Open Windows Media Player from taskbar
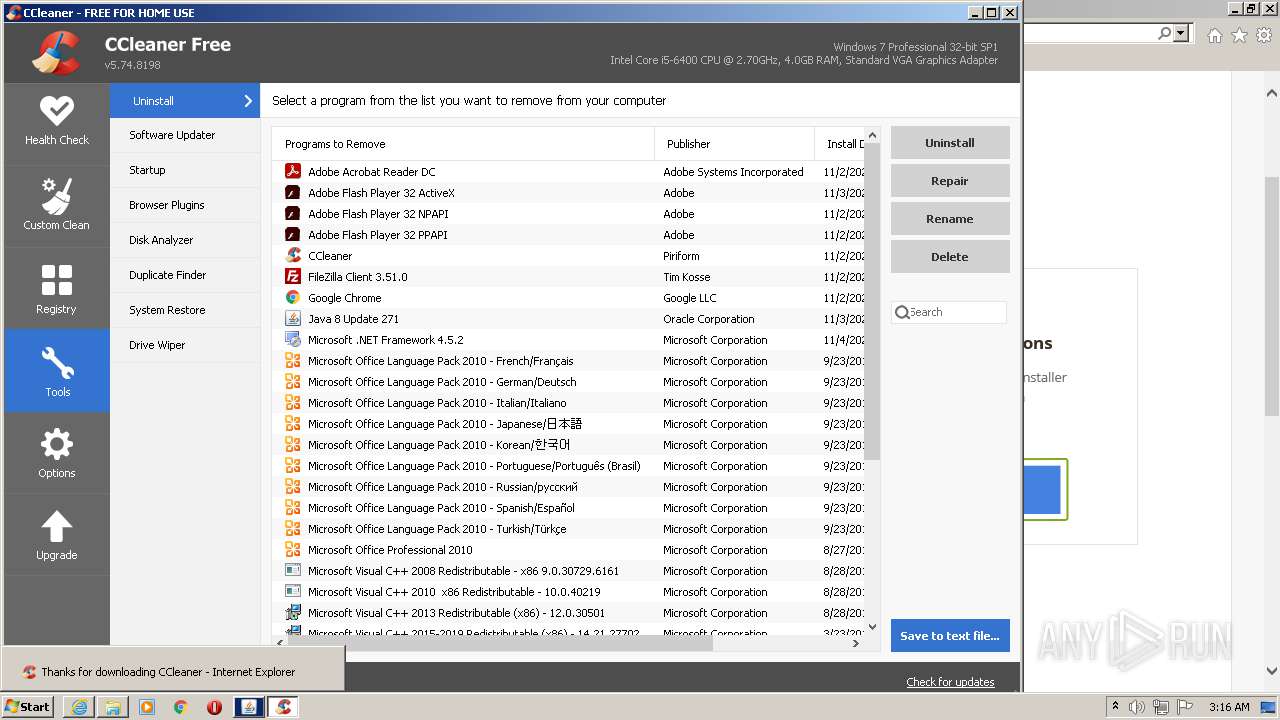This screenshot has height=720, width=1280. click(147, 707)
